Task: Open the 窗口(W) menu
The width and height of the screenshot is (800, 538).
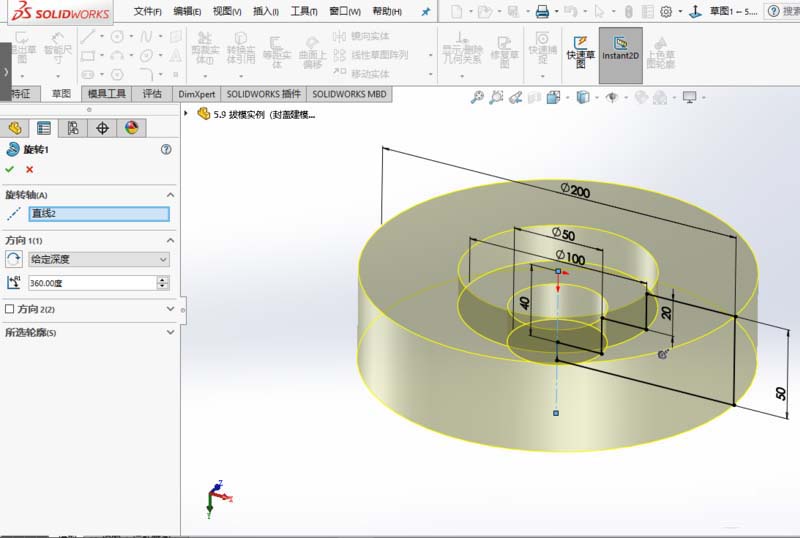Action: pos(345,11)
